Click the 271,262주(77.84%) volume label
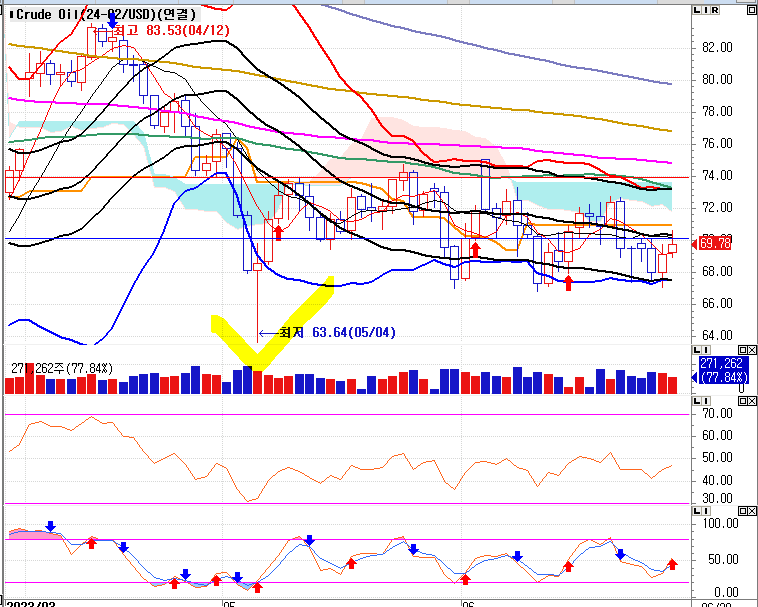The image size is (758, 607). [62, 369]
